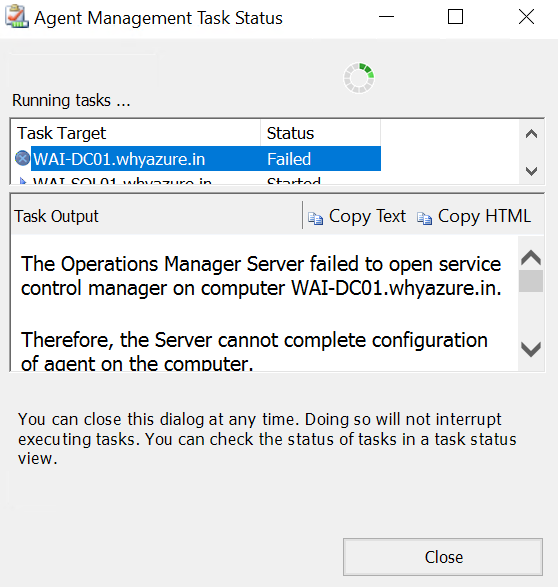Select the partially visible WAI-SQL01 task row
The image size is (558, 587).
coord(198,180)
